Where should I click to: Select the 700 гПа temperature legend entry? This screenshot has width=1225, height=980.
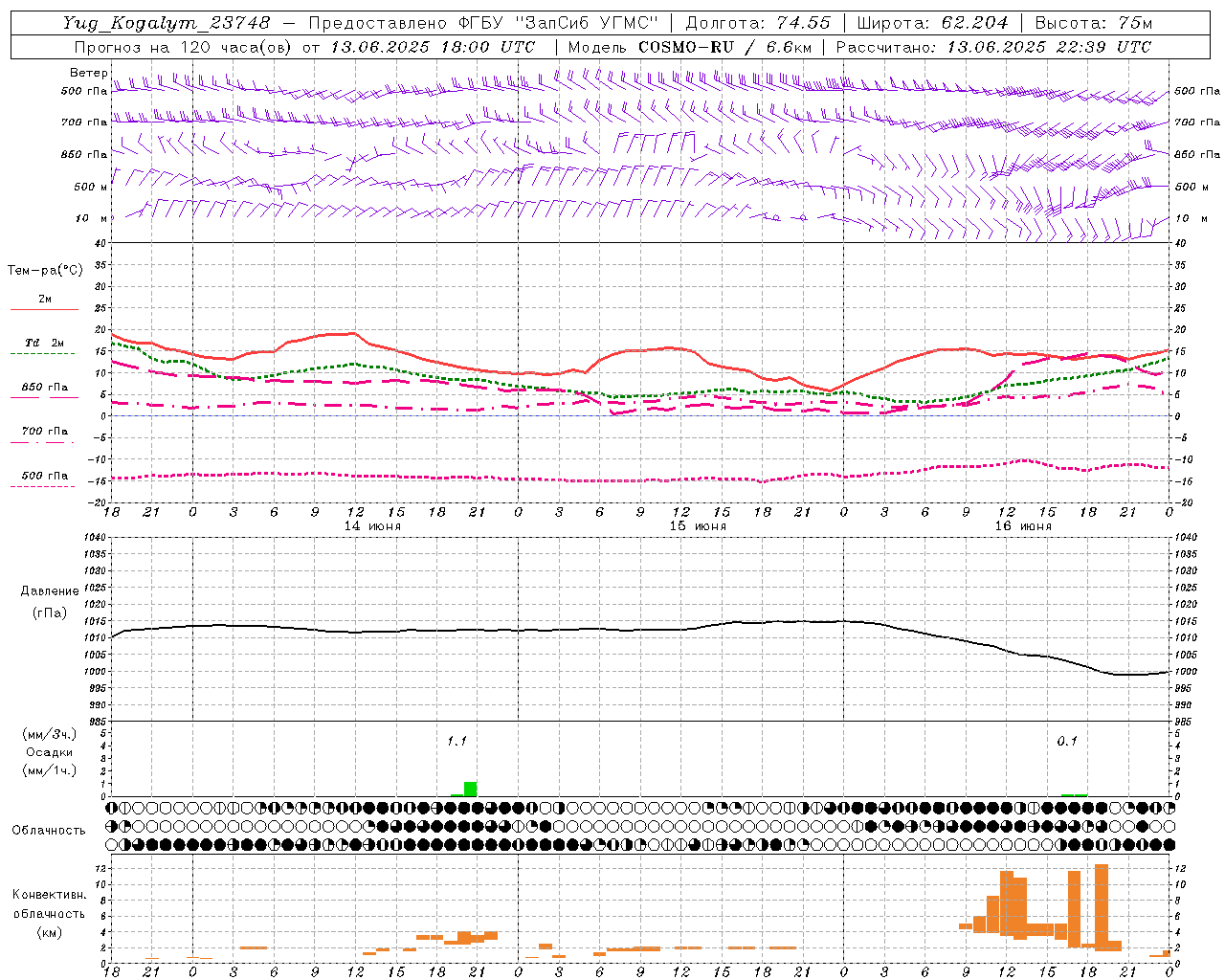click(44, 432)
